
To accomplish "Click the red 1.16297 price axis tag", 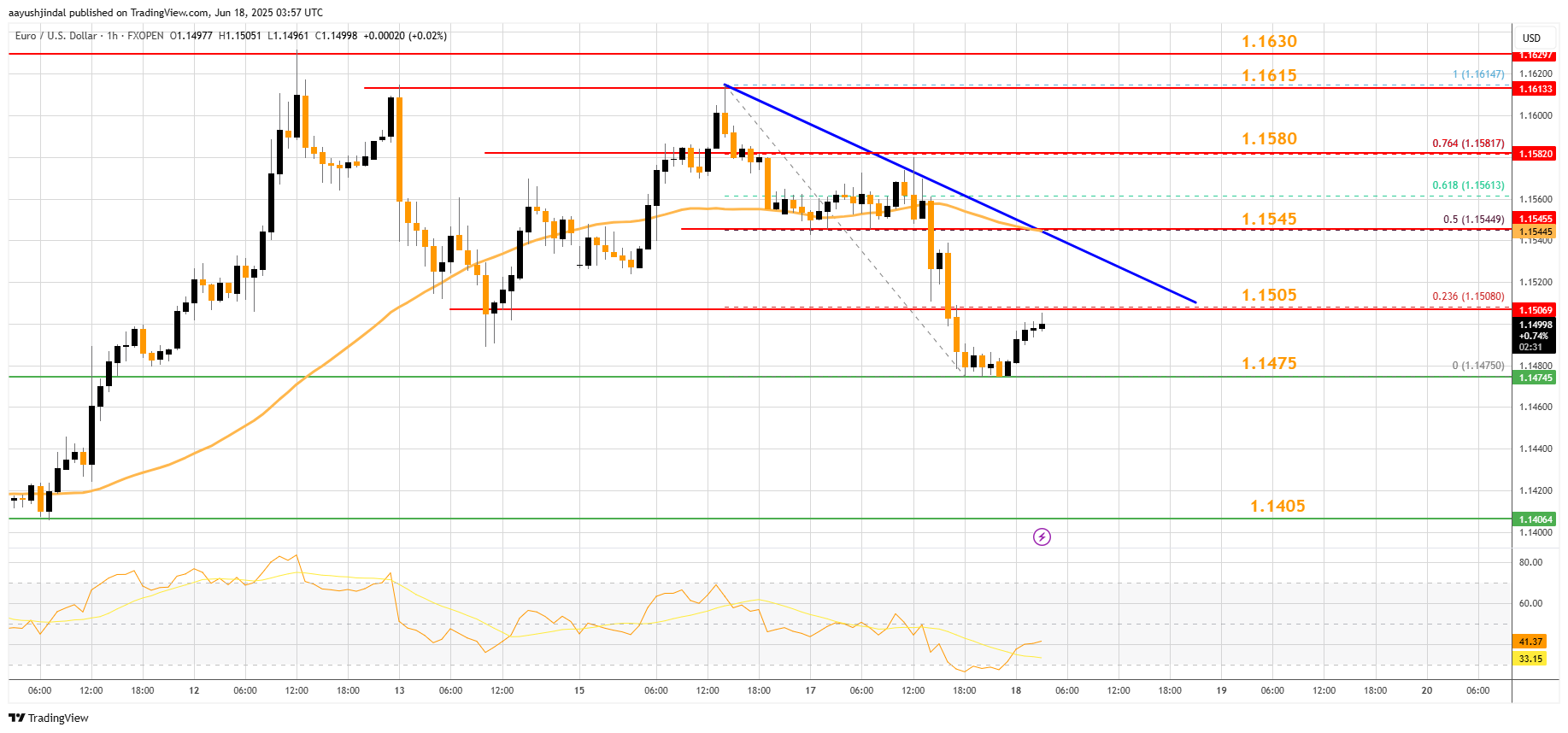I will (x=1534, y=55).
